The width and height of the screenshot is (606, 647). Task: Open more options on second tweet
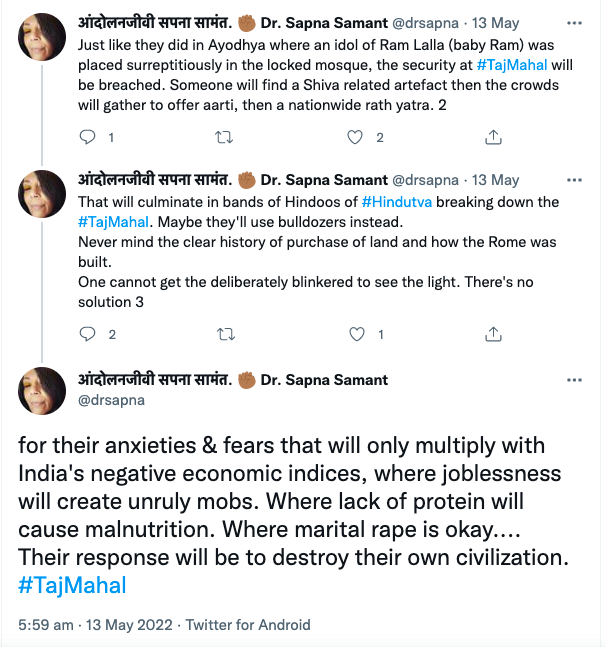click(574, 181)
